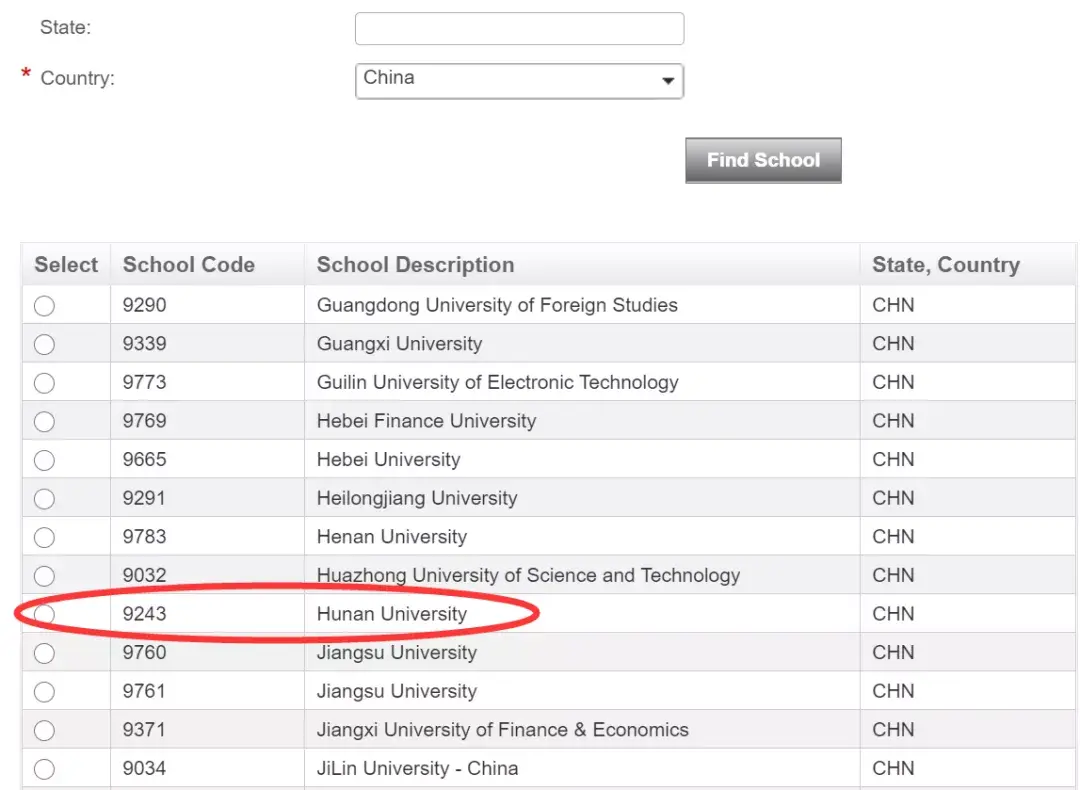Image resolution: width=1080 pixels, height=790 pixels.
Task: Select radio button for Hebei University
Action: tap(44, 460)
